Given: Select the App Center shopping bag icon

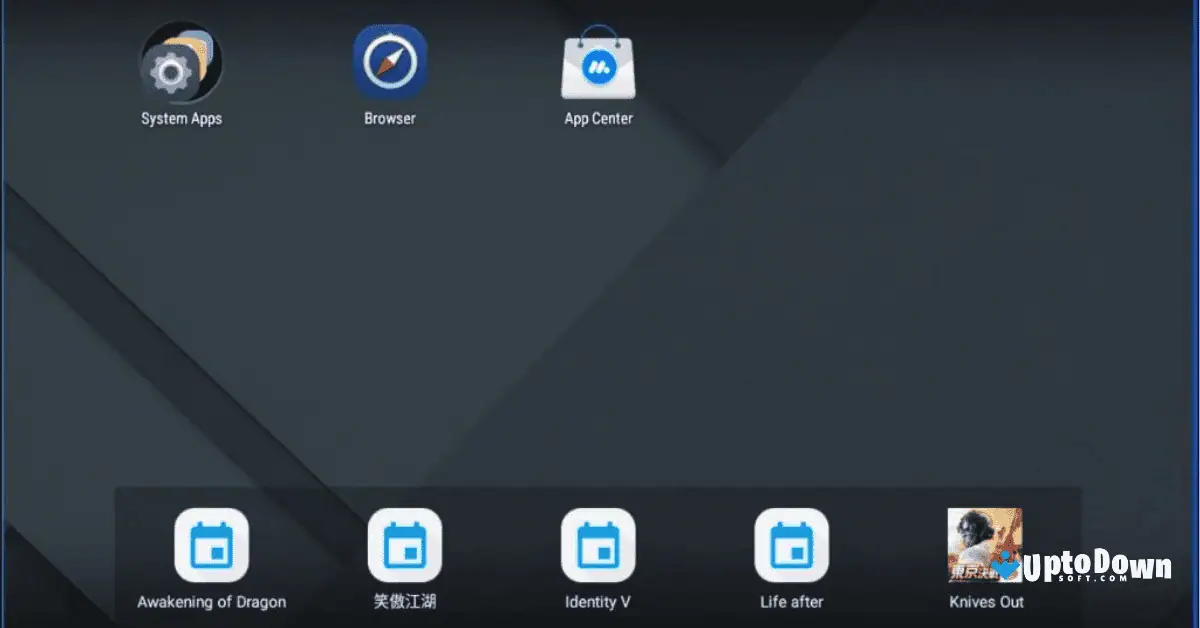Looking at the screenshot, I should pyautogui.click(x=598, y=62).
